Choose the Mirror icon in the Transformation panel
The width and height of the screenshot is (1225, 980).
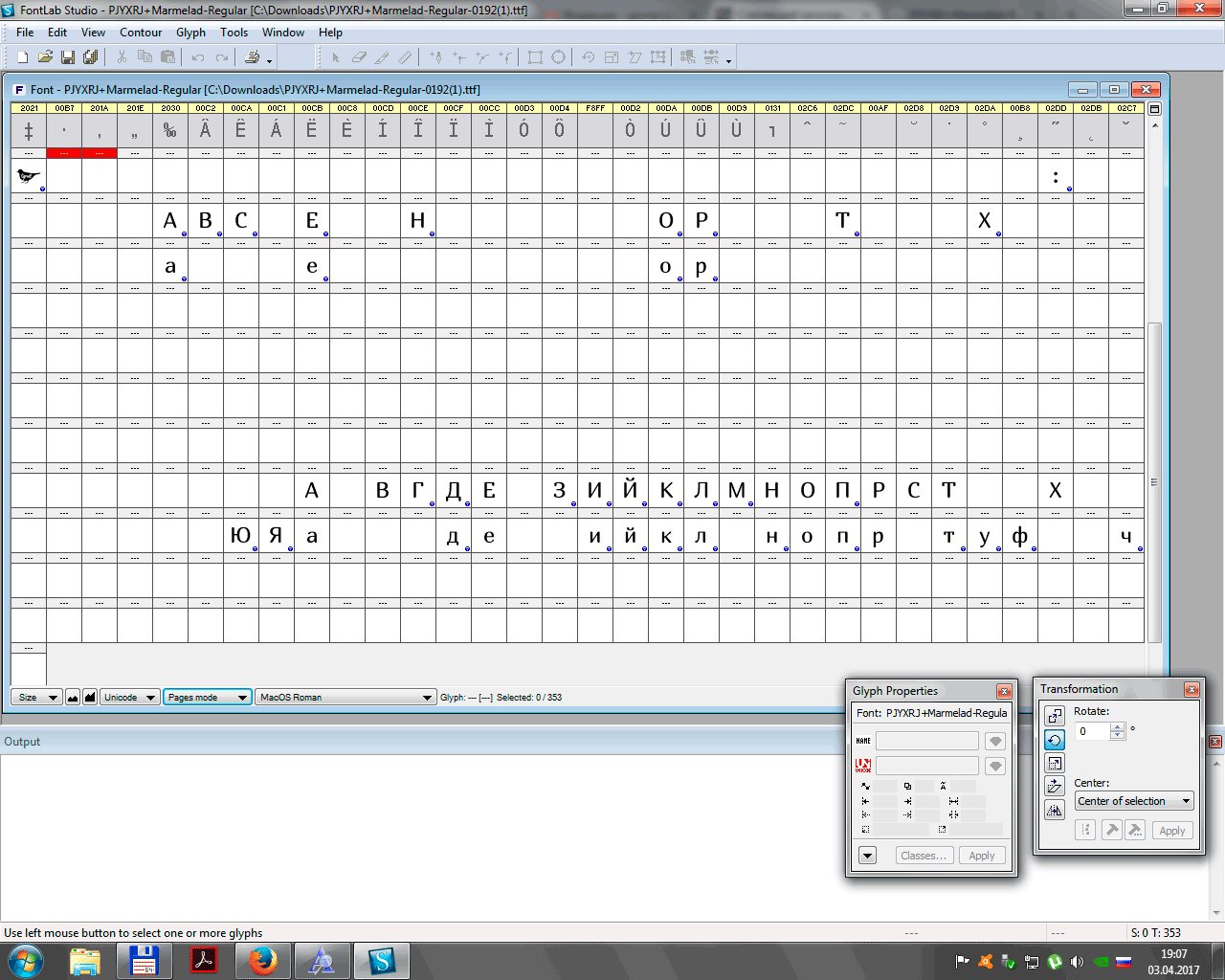pos(1054,810)
